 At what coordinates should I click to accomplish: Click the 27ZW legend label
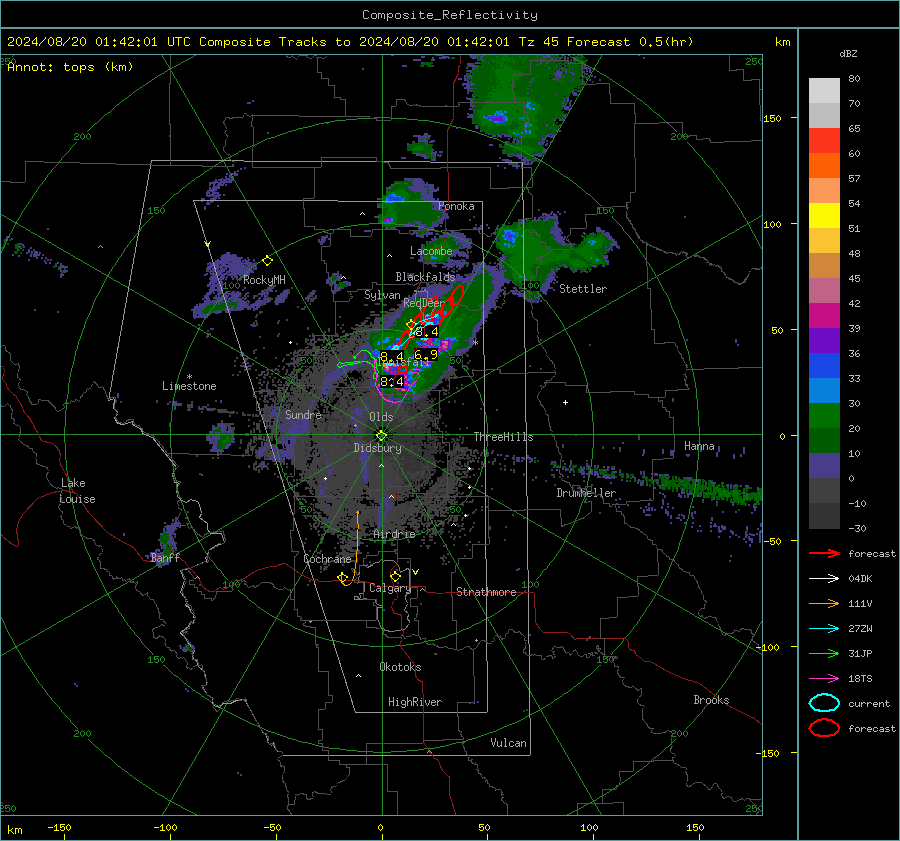click(860, 629)
